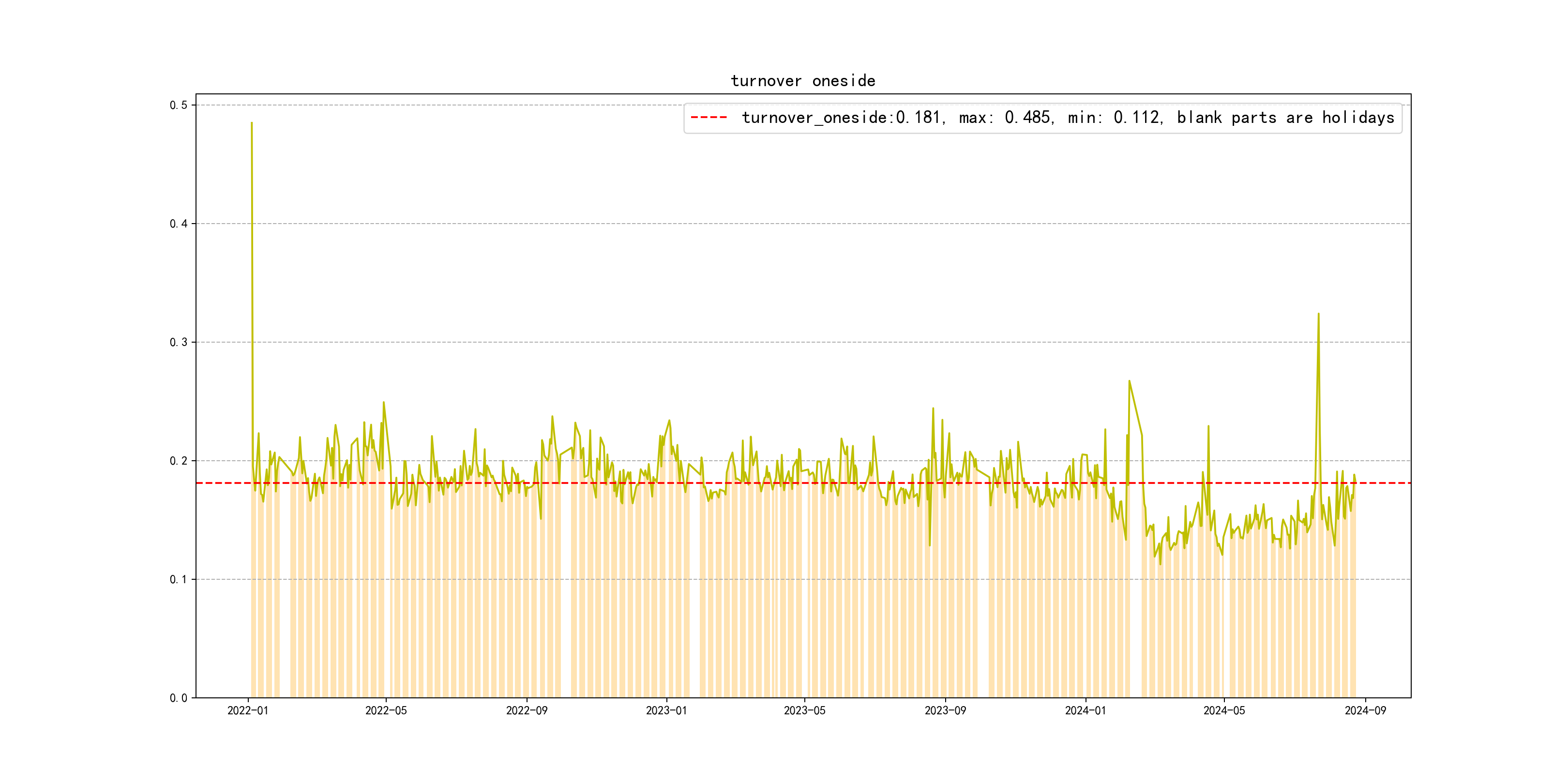The width and height of the screenshot is (1568, 784).
Task: Click the 0.4 y-axis tick label
Action: point(179,224)
